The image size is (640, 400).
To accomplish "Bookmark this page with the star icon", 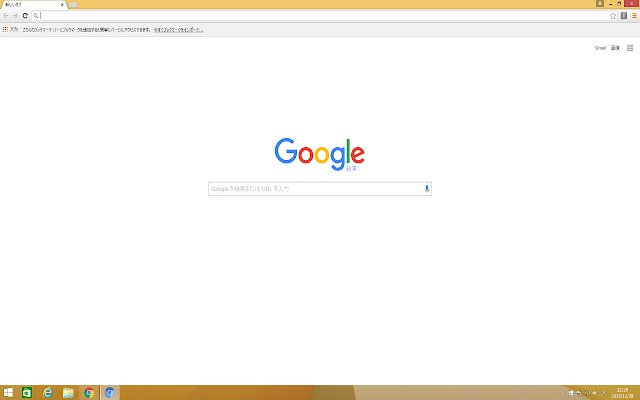I will 613,16.
